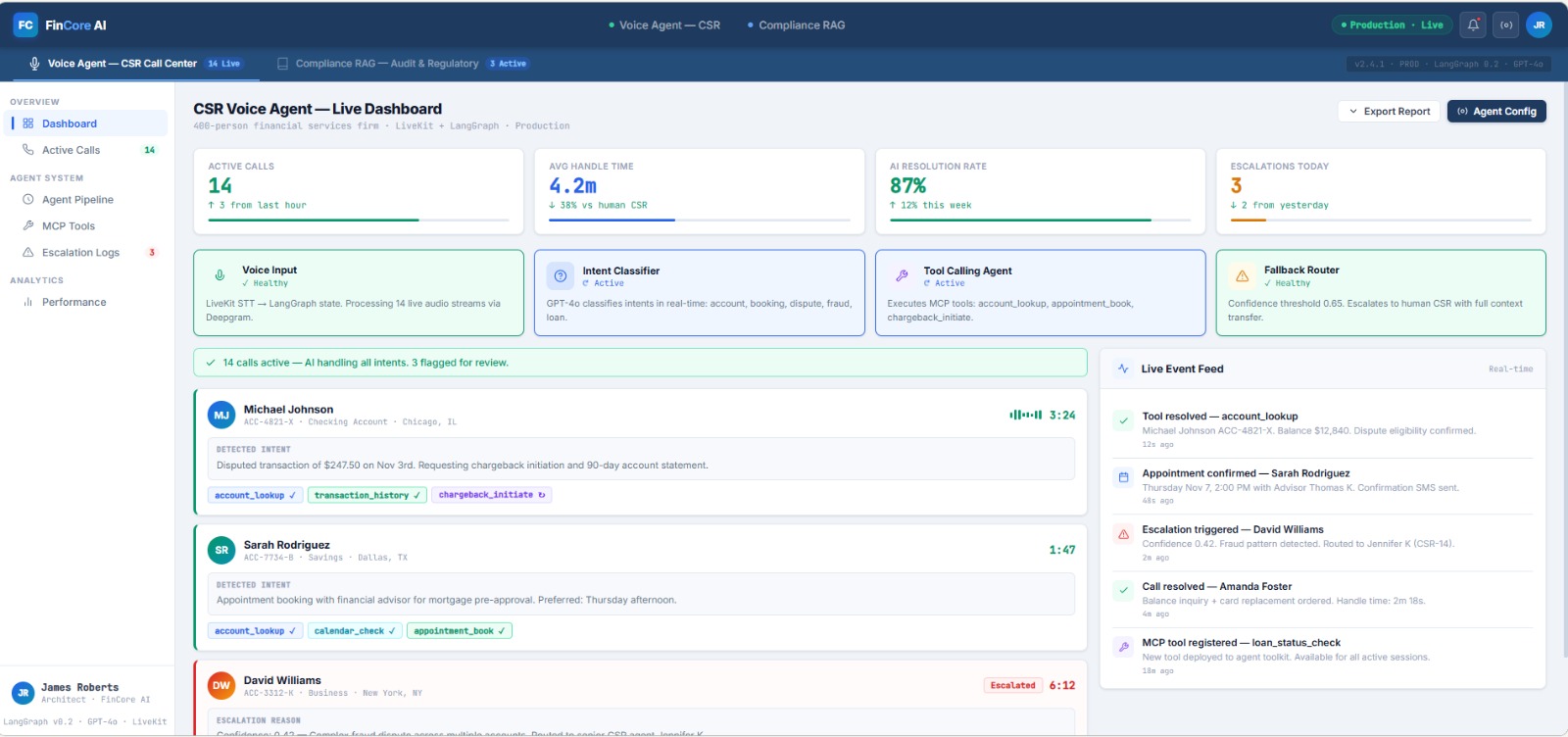
Task: Click the 'Sarah Rodriguez' caller name
Action: [x=286, y=545]
